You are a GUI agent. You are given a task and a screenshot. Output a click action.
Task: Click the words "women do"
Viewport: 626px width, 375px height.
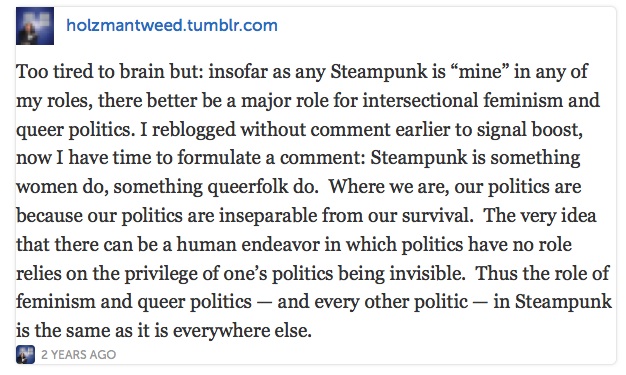tap(61, 187)
